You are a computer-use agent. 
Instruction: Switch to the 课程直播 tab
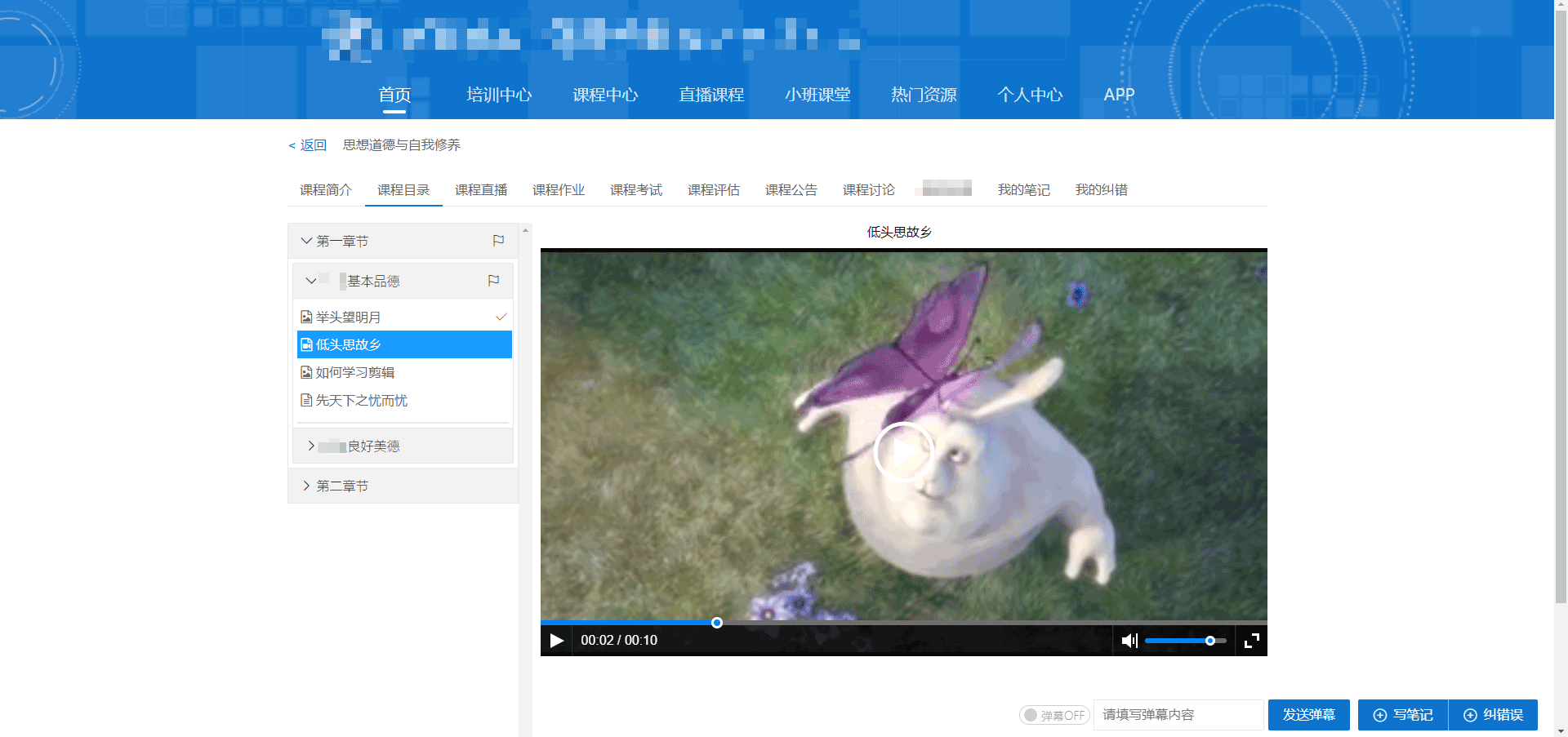[x=481, y=189]
